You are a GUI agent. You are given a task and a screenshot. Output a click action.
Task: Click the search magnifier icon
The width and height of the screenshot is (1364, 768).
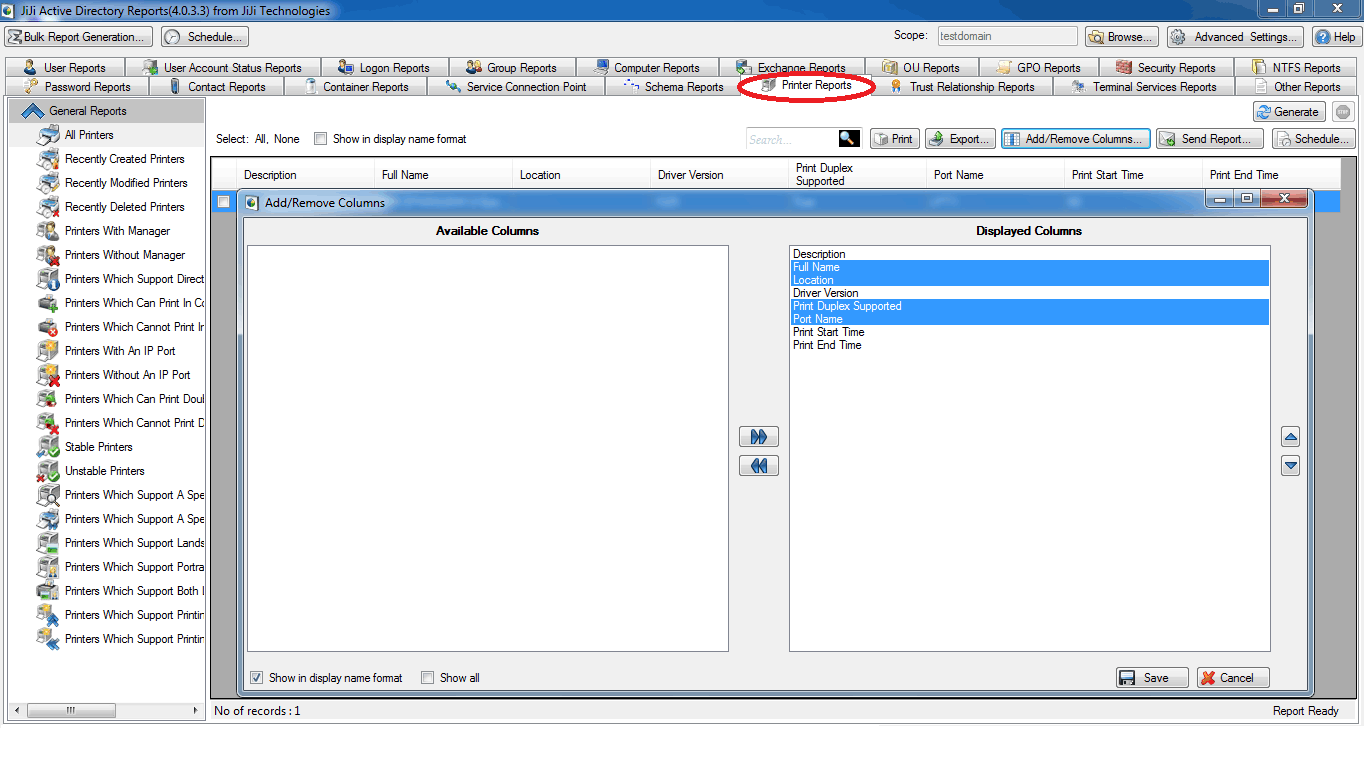pos(848,139)
